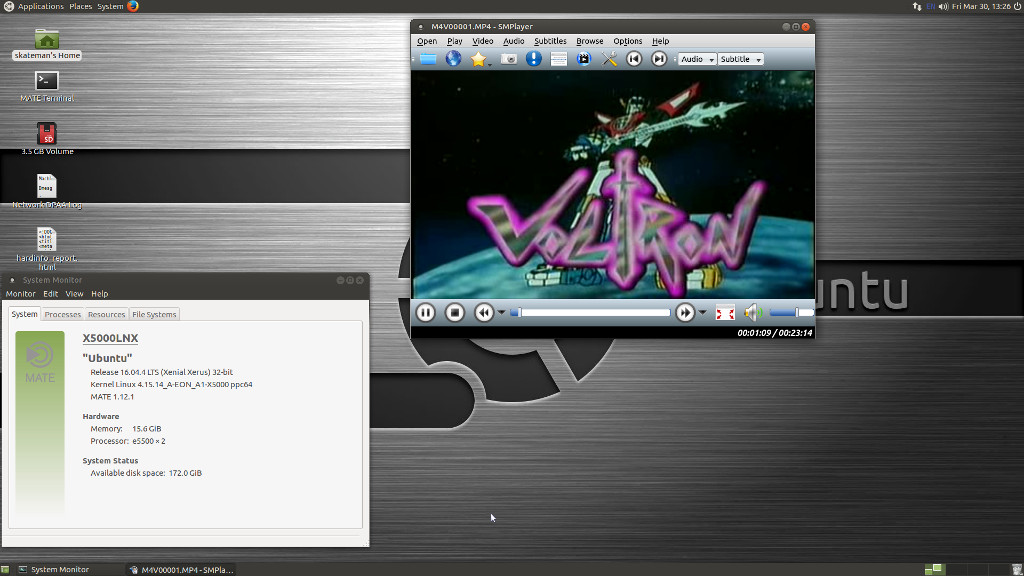Viewport: 1024px width, 576px height.
Task: Stop the video playback in SMPlayer
Action: [455, 313]
